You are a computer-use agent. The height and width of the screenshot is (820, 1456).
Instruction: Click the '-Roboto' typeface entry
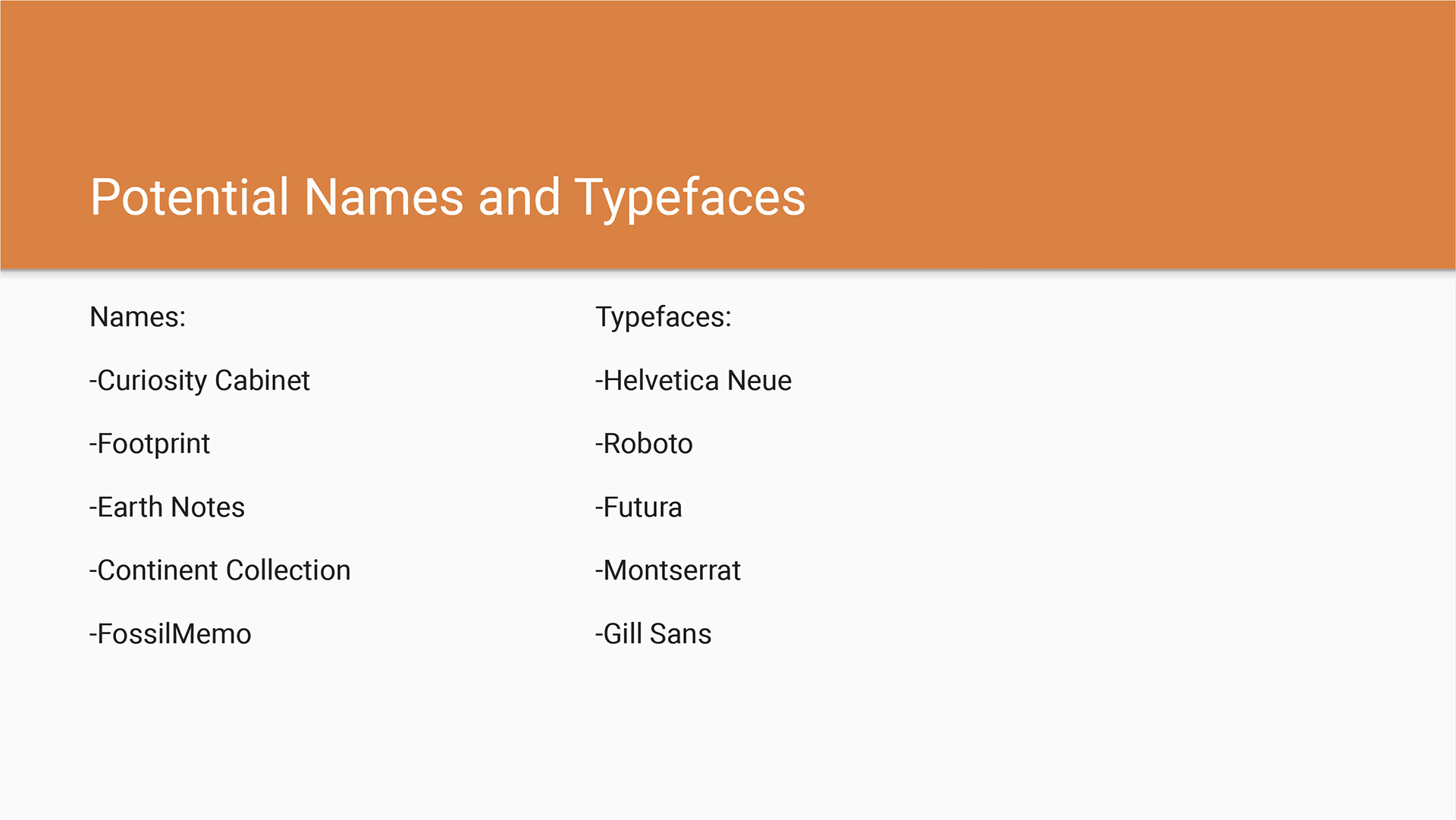point(644,444)
